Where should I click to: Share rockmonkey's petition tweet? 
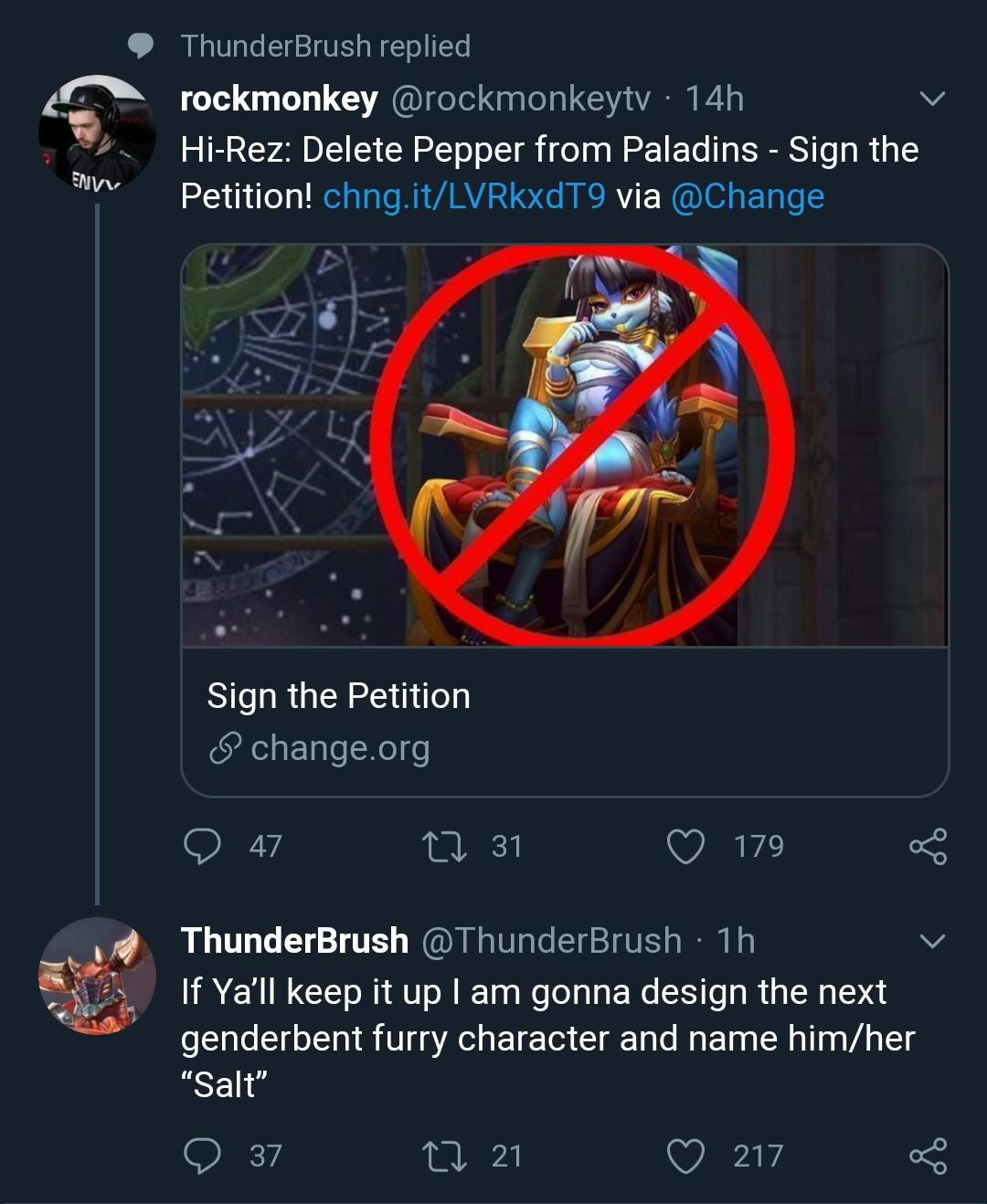(928, 846)
